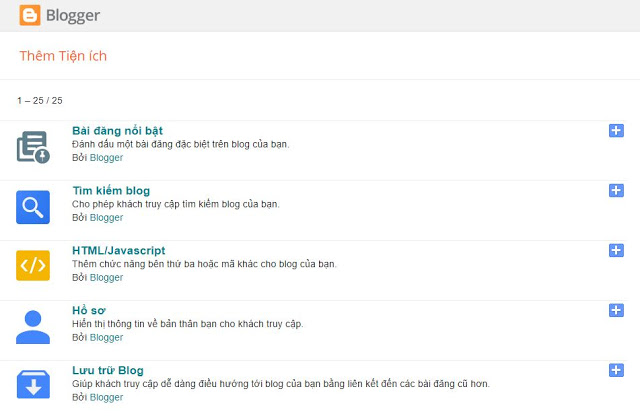This screenshot has height=416, width=640.
Task: Open the Bài đăng nổi bật title link
Action: coord(118,131)
